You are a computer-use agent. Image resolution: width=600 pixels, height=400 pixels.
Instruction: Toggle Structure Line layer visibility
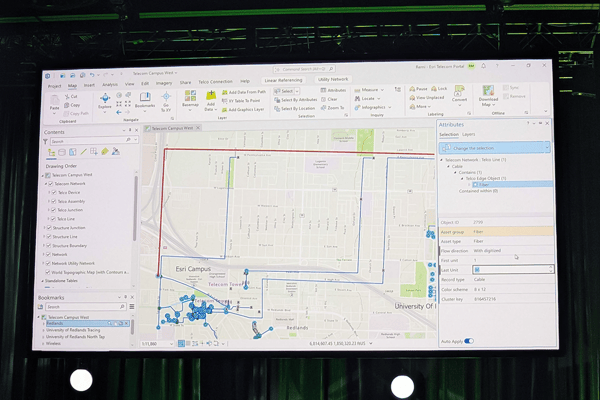point(49,237)
